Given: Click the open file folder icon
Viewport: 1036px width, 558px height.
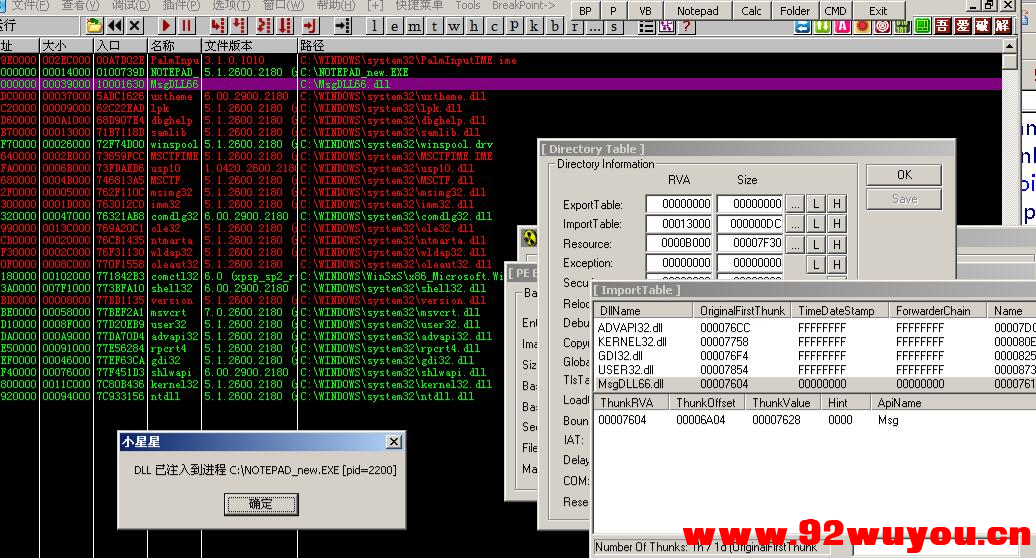Looking at the screenshot, I should [94, 26].
